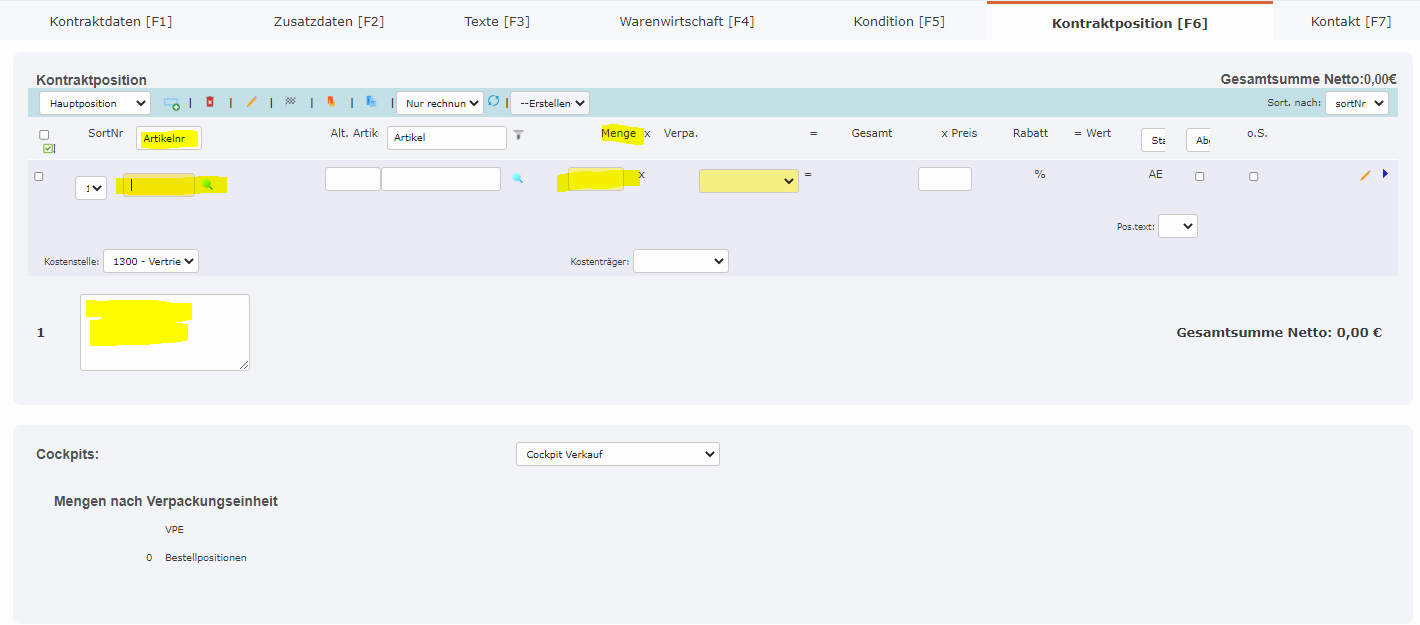The width and height of the screenshot is (1420, 625).
Task: Click the checkered flag toolbar icon
Action: (291, 102)
